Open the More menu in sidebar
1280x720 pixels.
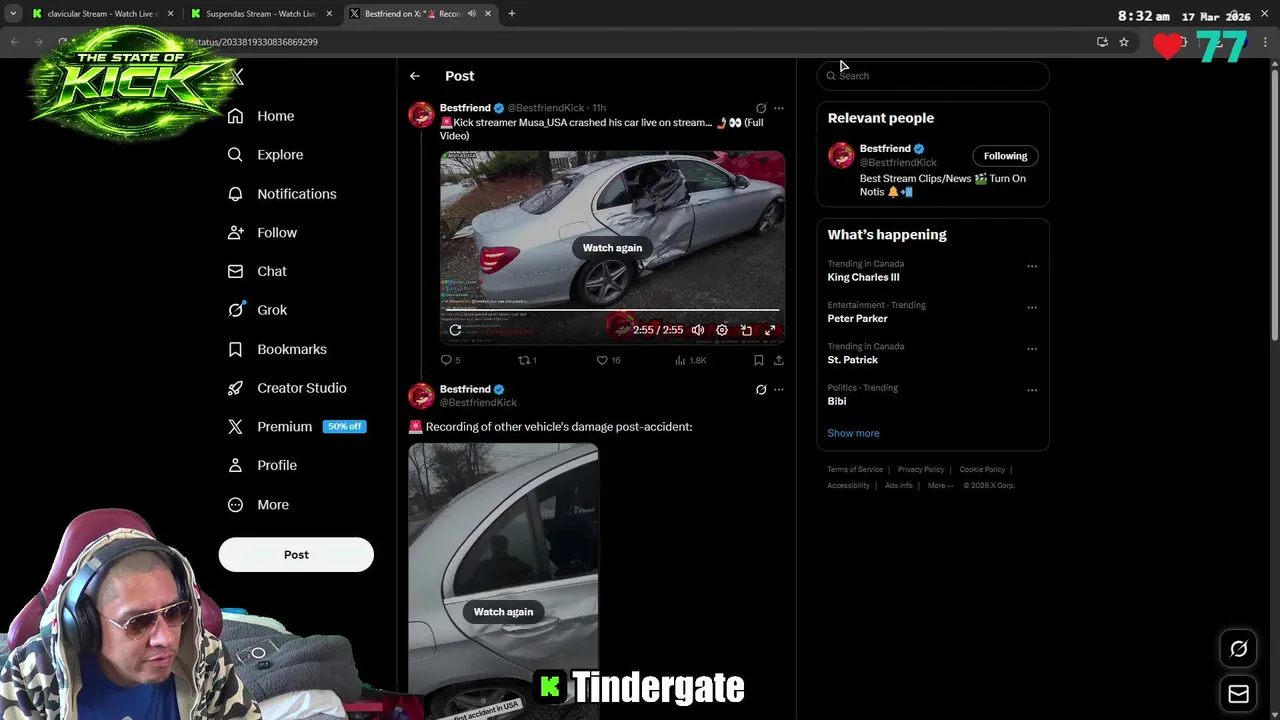click(x=258, y=505)
